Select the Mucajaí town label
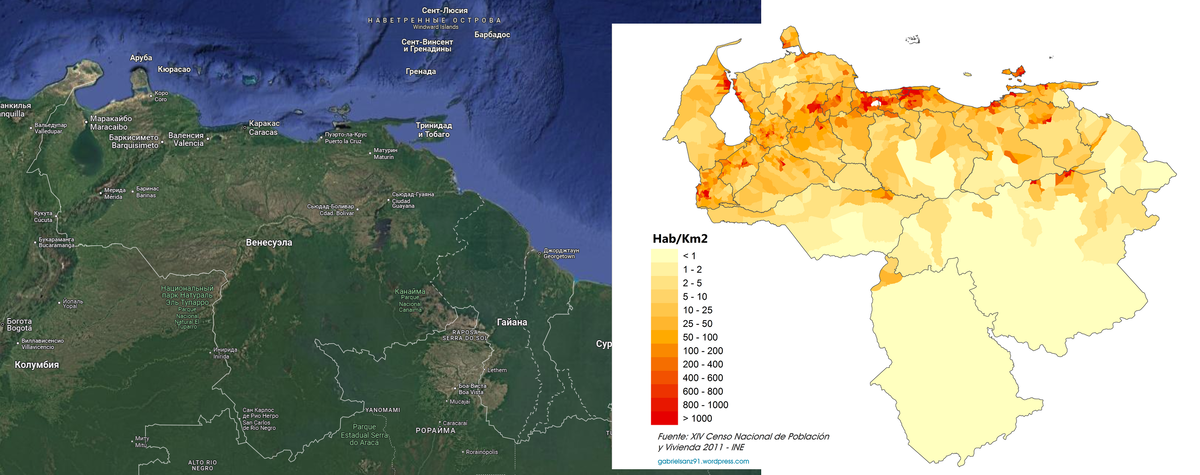 tap(459, 401)
